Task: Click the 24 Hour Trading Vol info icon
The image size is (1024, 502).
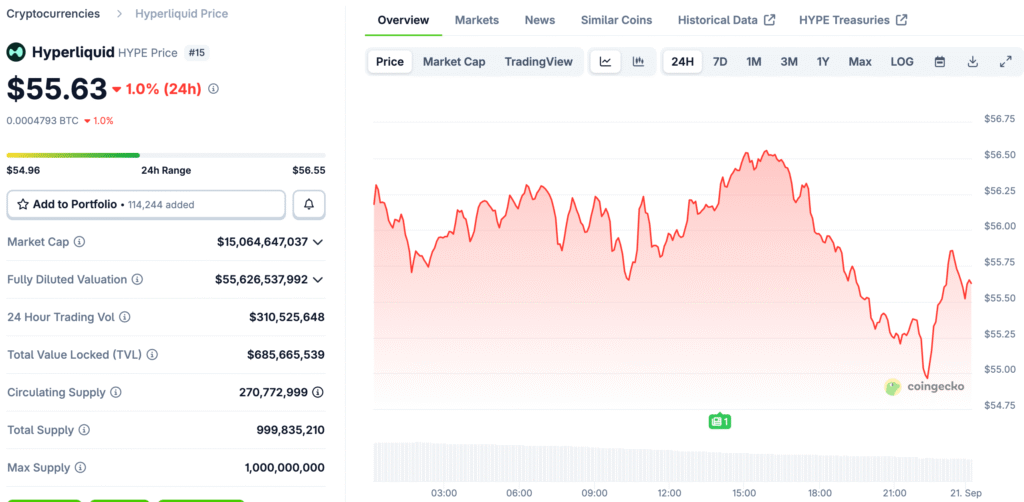Action: pos(125,317)
